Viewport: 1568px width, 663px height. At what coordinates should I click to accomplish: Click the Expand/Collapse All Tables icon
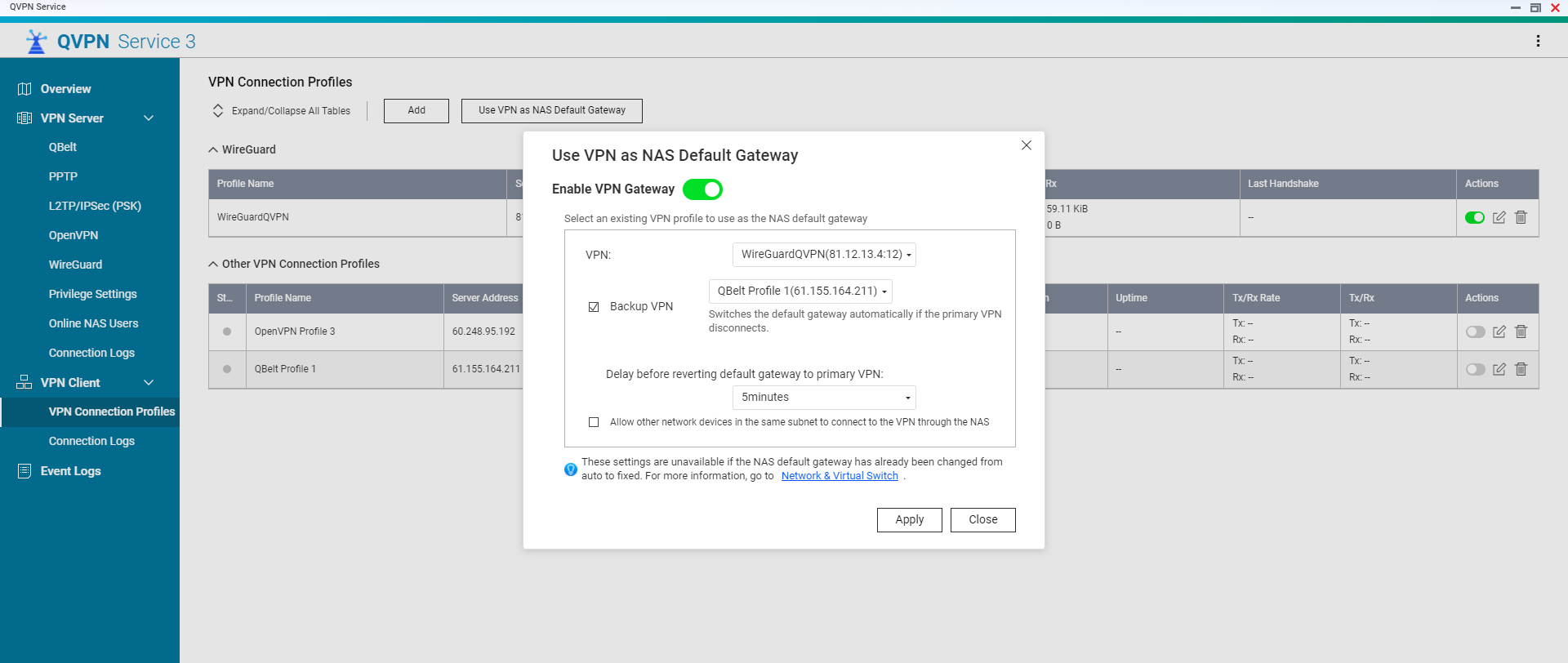[218, 110]
